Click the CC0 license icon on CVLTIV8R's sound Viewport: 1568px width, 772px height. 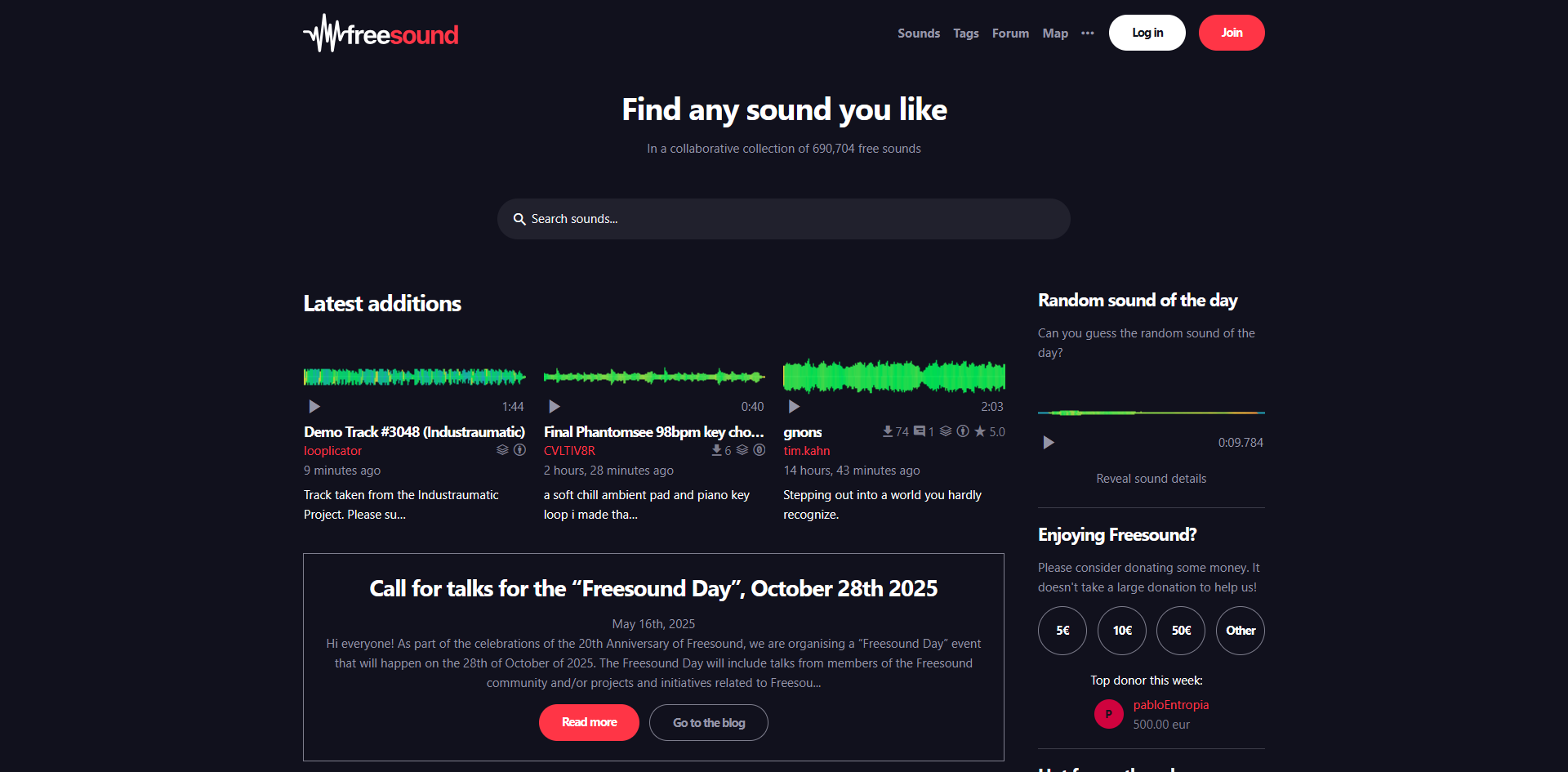[x=759, y=450]
